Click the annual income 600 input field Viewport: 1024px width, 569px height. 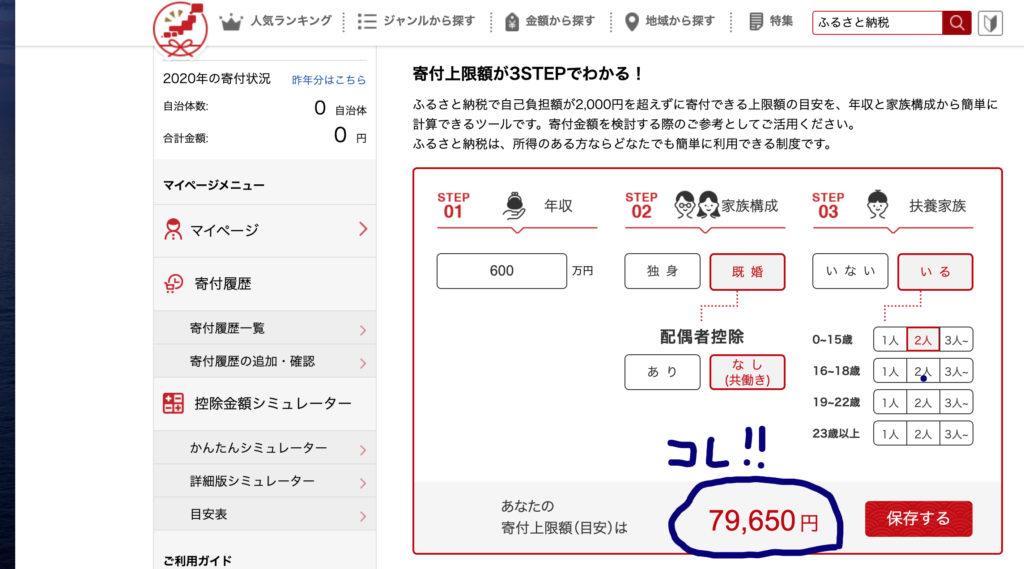tap(502, 271)
